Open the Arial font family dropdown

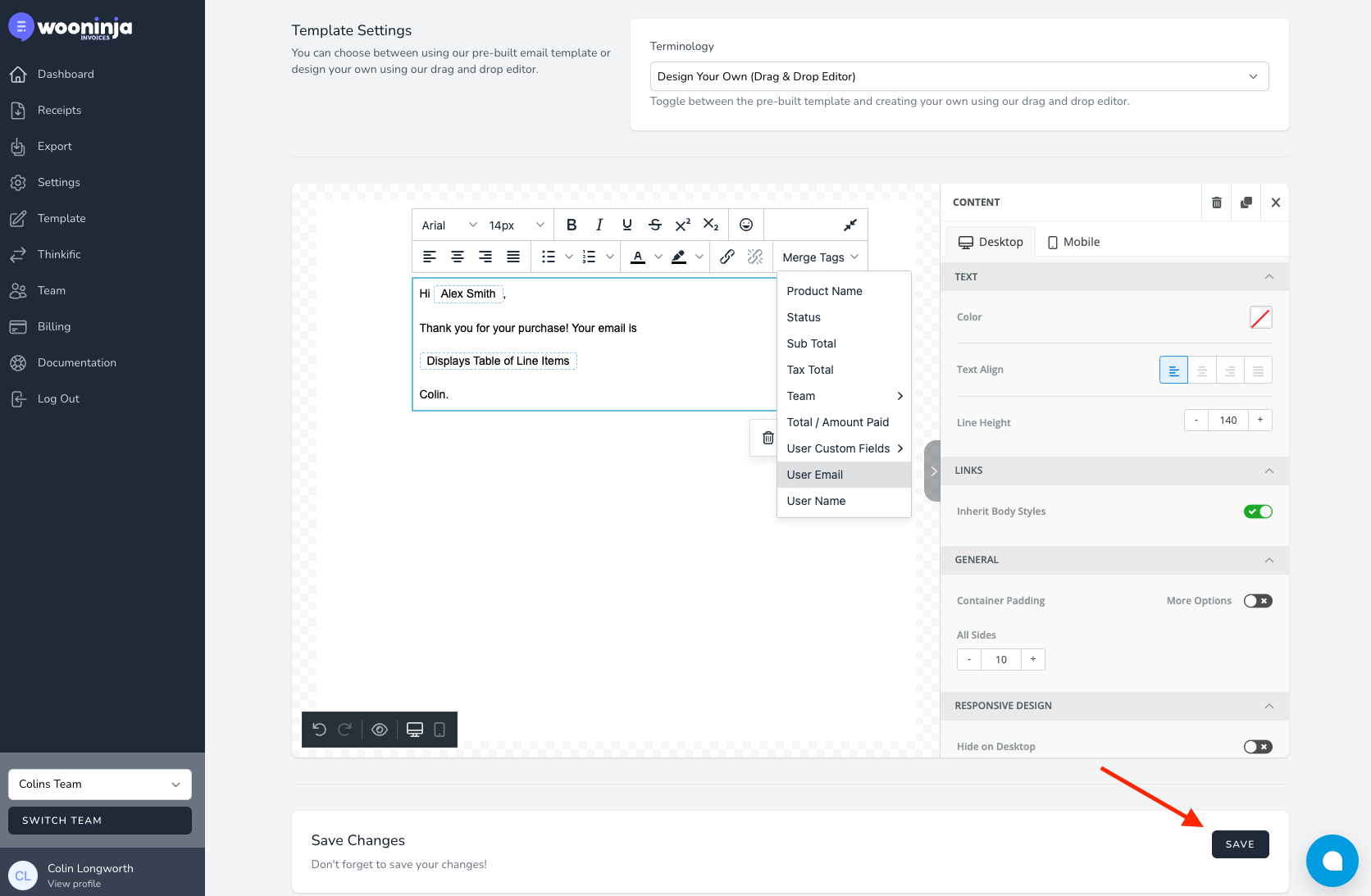[x=449, y=225]
